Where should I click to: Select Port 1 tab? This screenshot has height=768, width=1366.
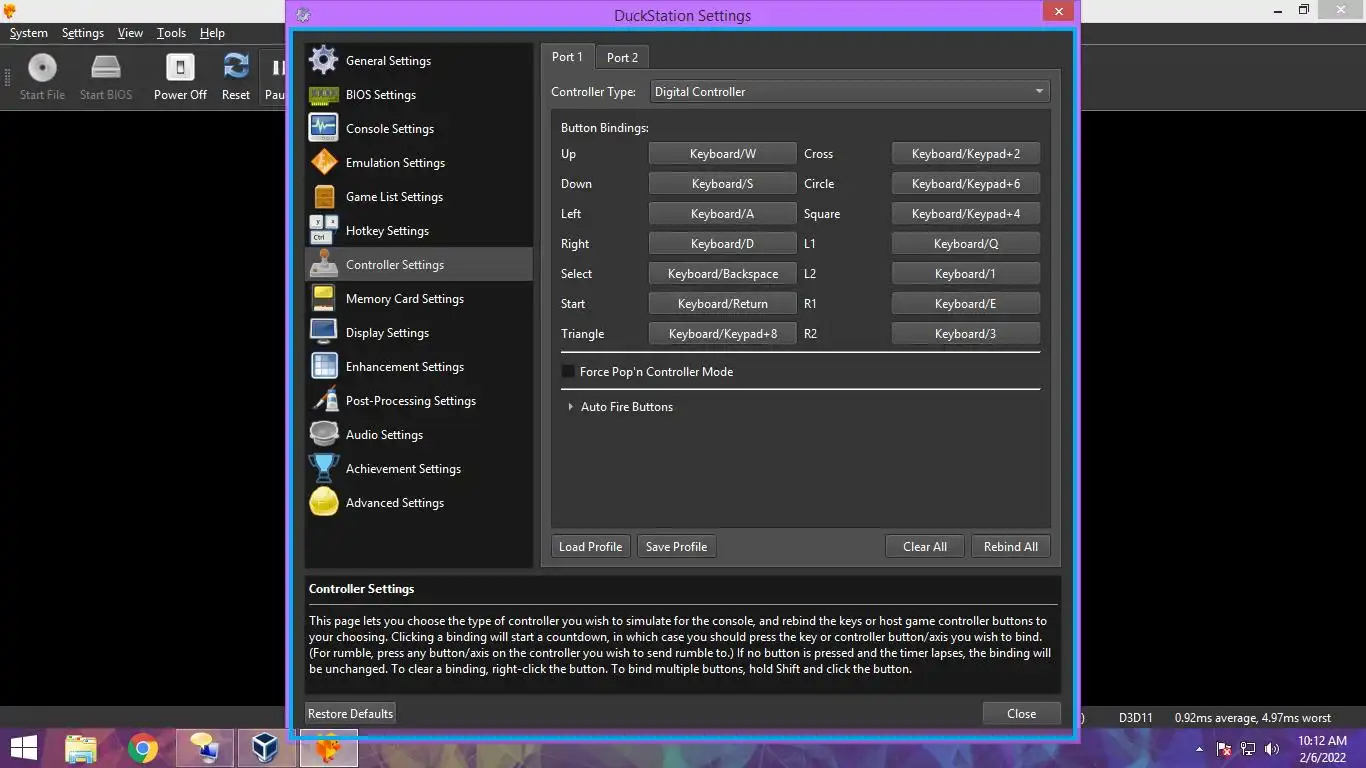pos(567,57)
